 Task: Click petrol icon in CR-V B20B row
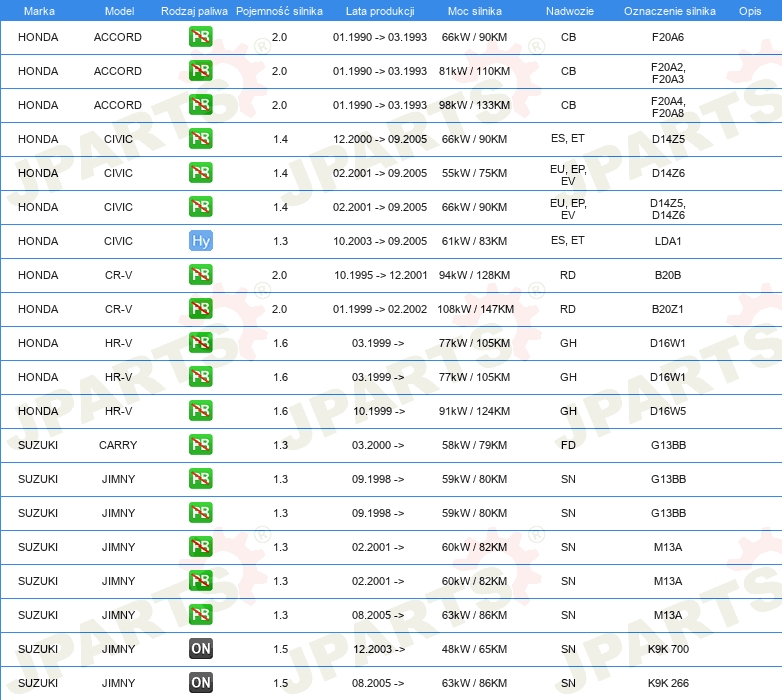(200, 275)
